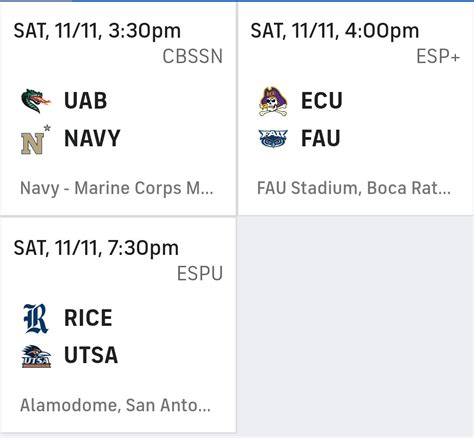Click the UTSA Roadrunners logo

(36, 356)
